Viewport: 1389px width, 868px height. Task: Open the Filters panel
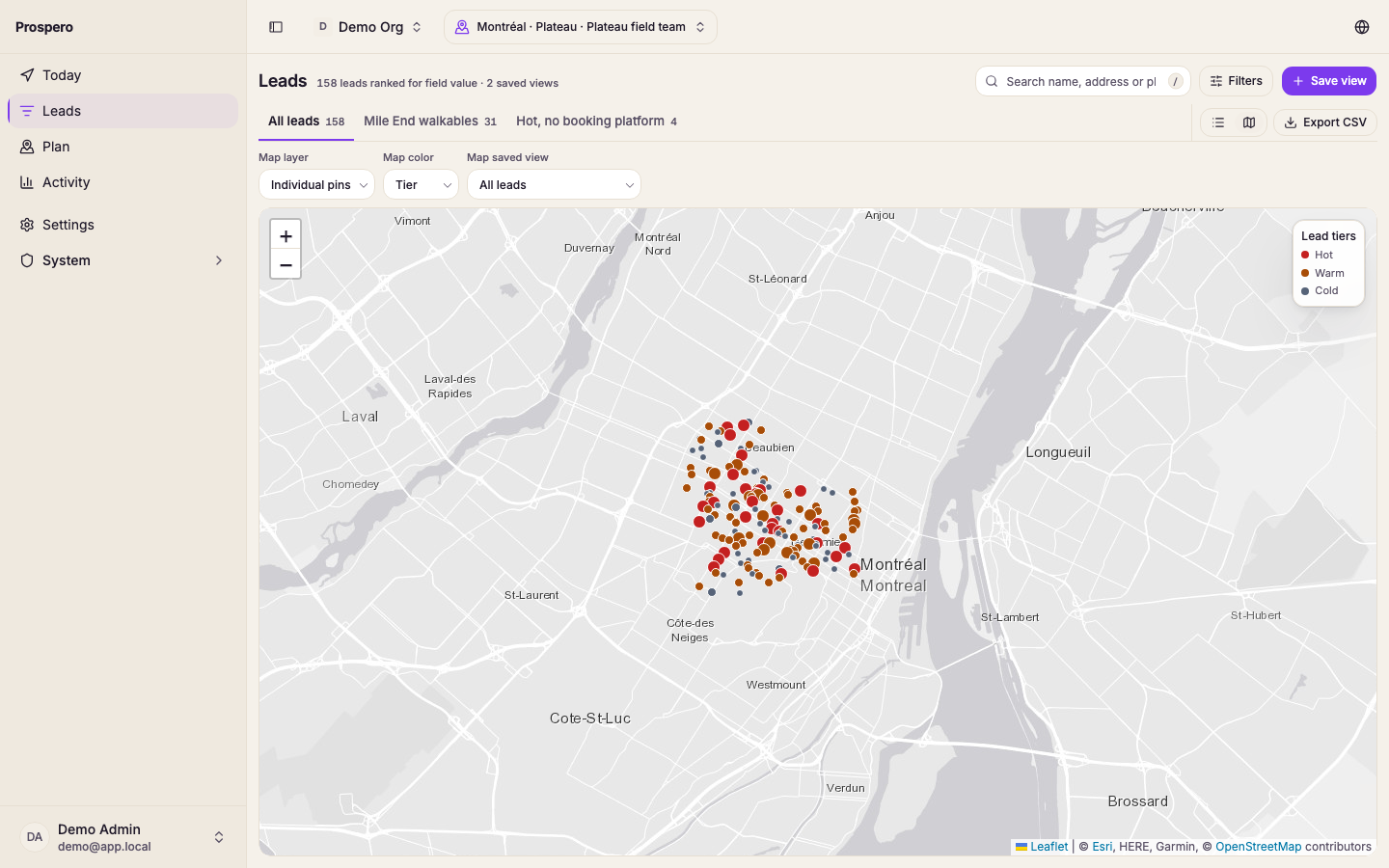point(1236,81)
